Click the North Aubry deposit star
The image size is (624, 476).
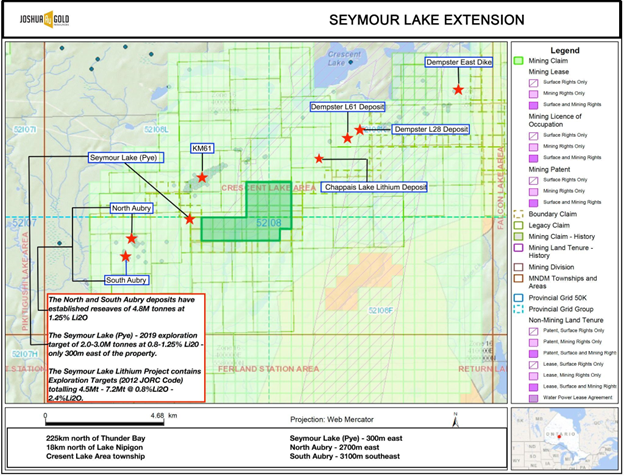pyautogui.click(x=132, y=239)
